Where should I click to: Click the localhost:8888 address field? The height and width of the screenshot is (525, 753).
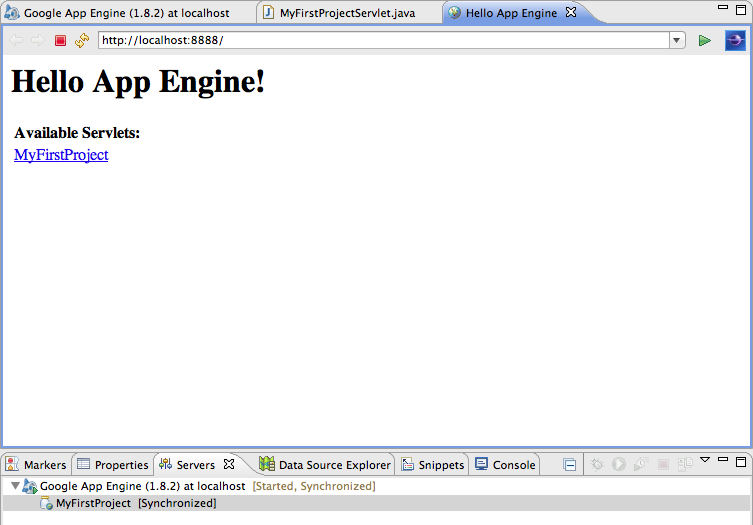380,40
